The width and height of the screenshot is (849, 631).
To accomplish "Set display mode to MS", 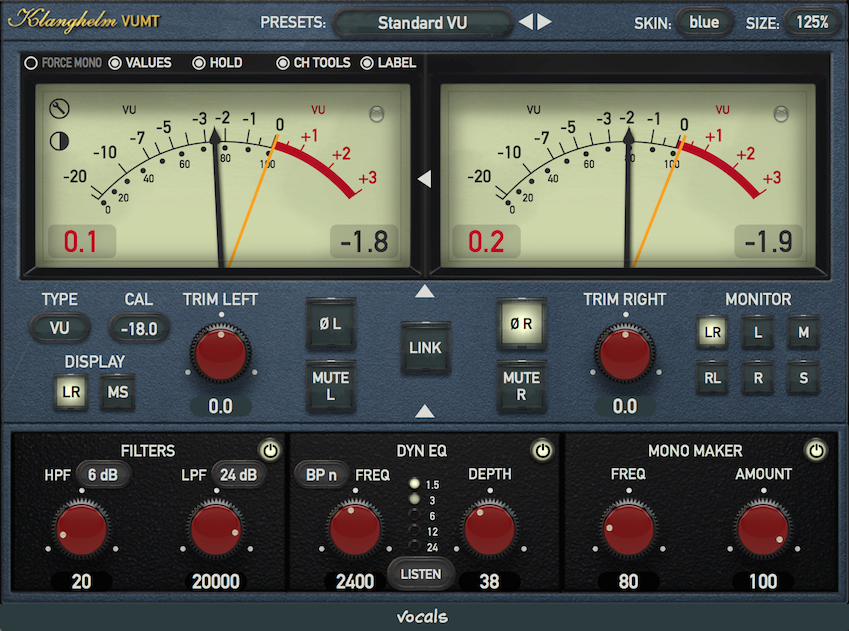I will pos(117,392).
